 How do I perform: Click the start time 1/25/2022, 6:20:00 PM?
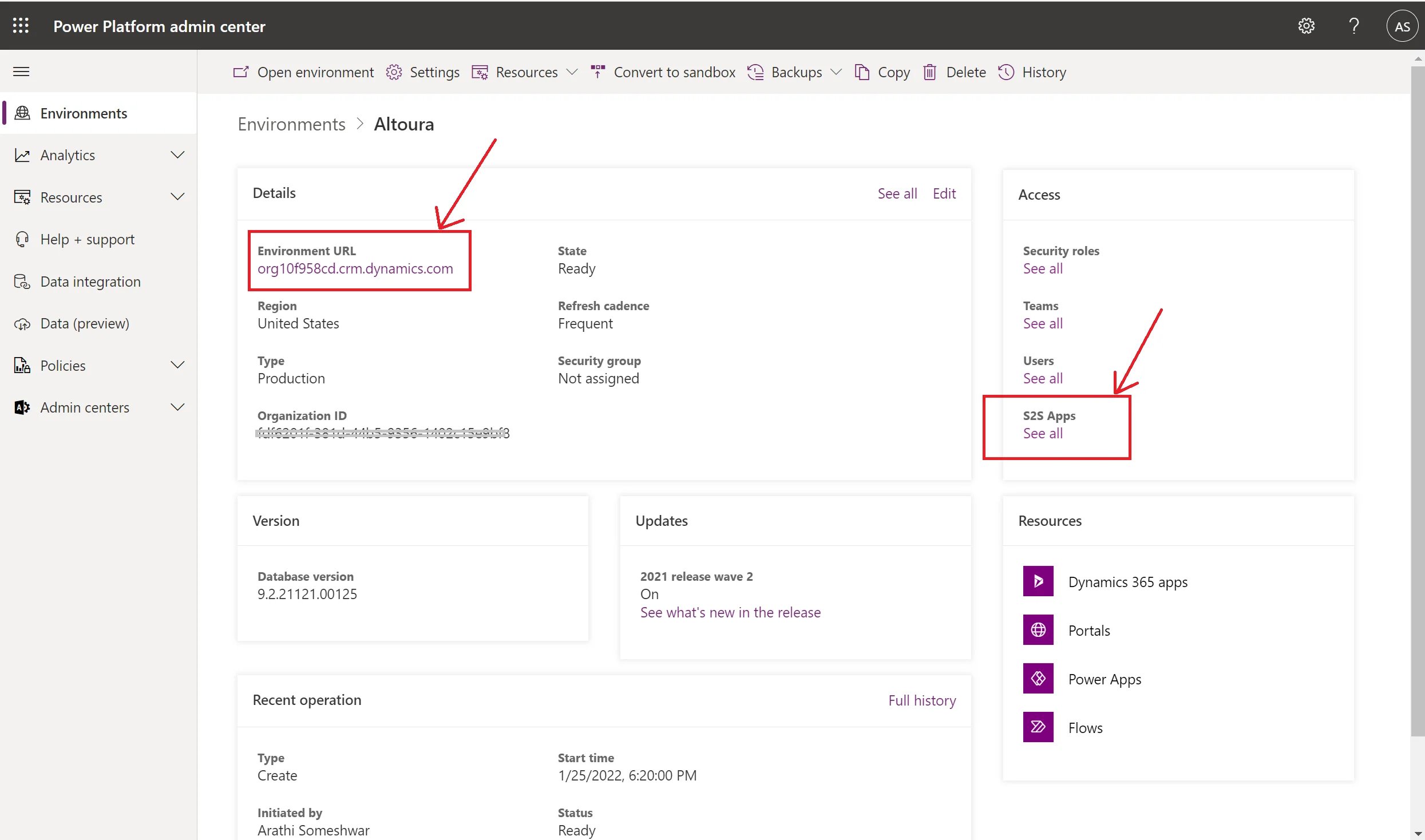(627, 775)
